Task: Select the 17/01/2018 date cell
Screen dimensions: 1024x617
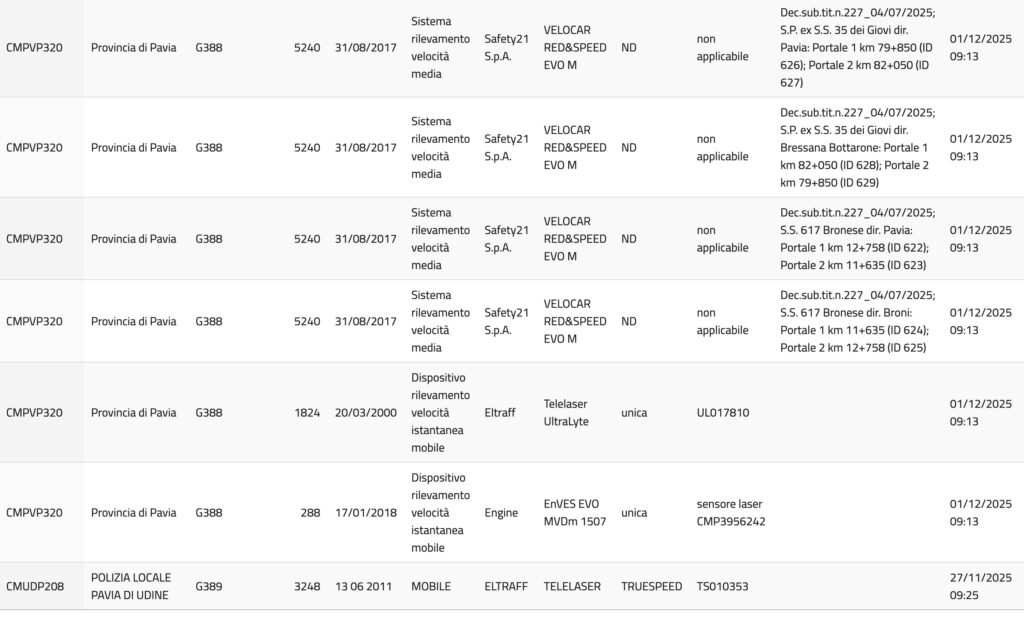Action: tap(365, 512)
